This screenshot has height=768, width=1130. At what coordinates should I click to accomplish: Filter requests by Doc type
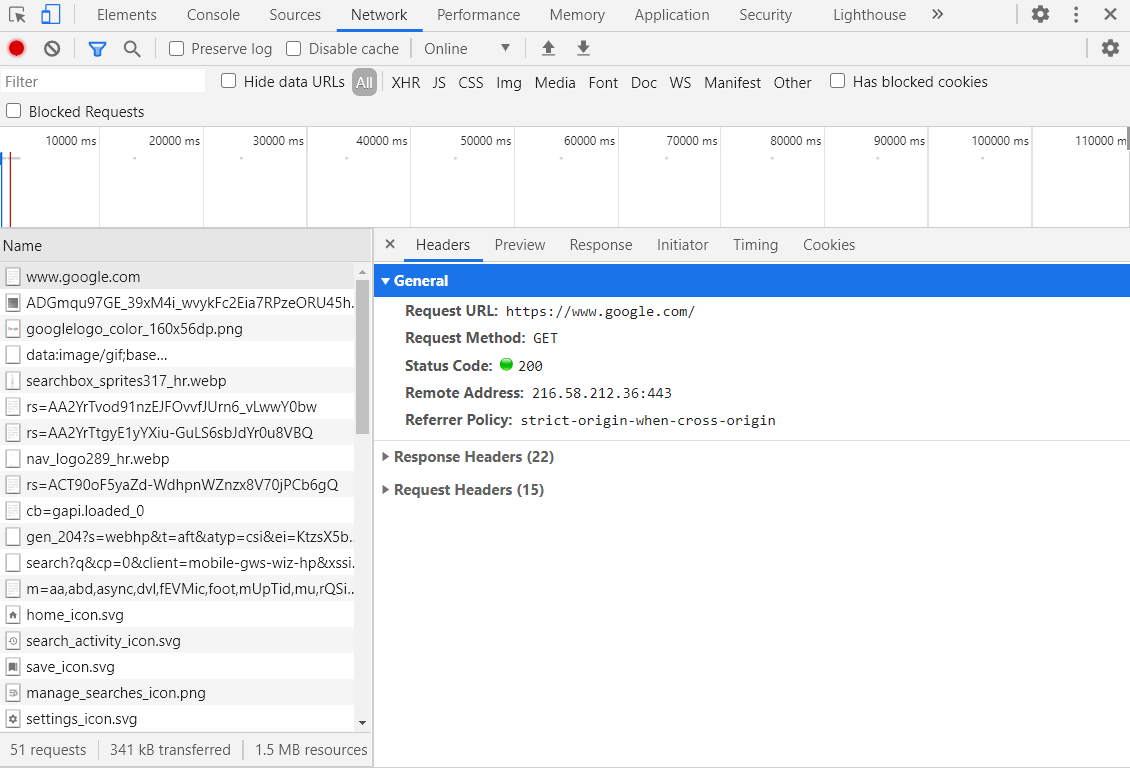tap(644, 83)
